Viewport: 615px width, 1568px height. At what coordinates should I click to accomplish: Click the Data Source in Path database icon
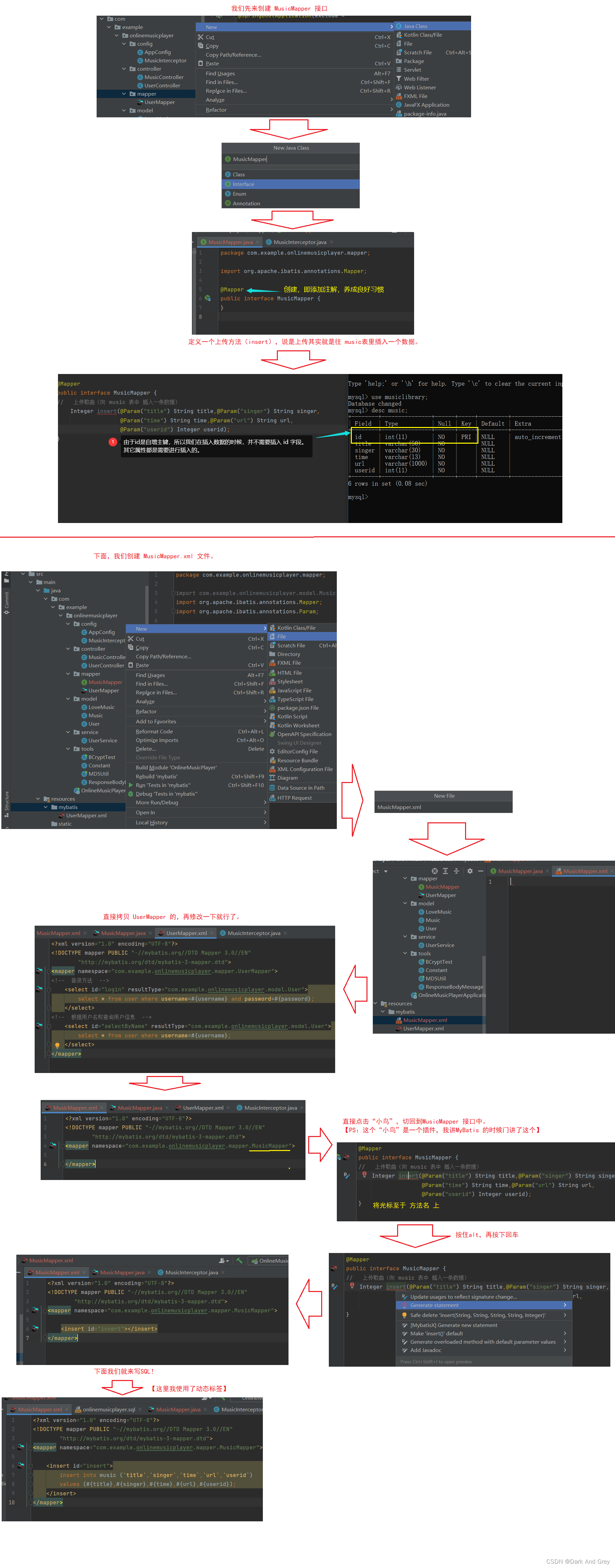click(x=273, y=788)
